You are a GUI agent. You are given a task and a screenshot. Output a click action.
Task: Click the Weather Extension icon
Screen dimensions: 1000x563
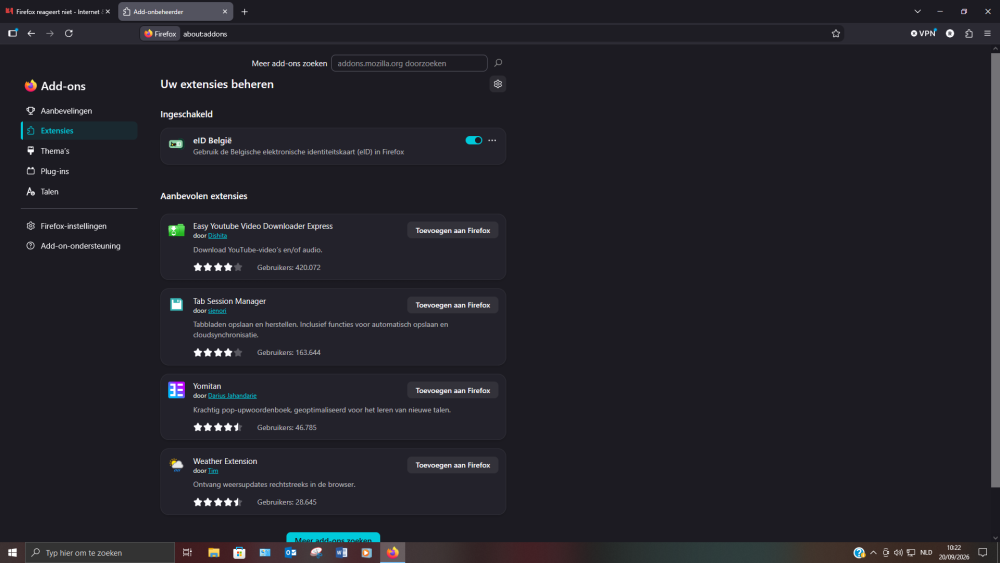pos(176,464)
